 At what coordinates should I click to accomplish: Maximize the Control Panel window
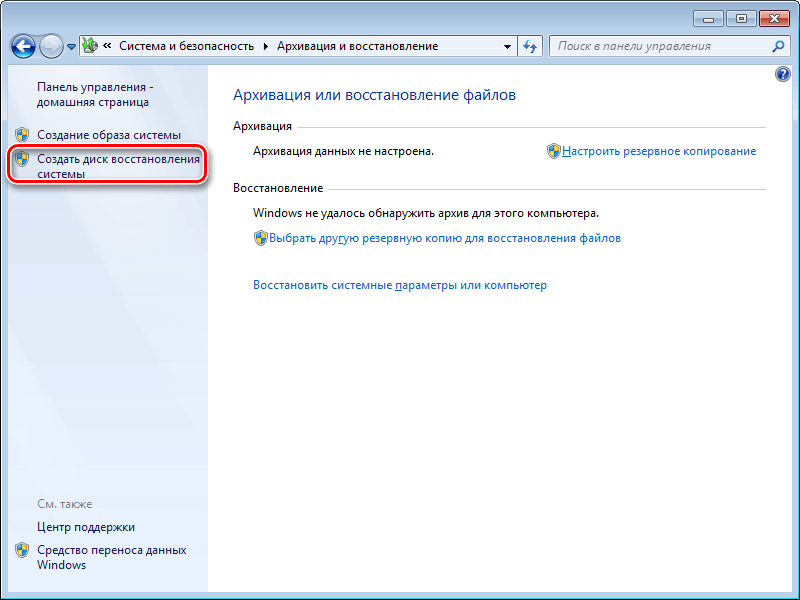point(741,19)
